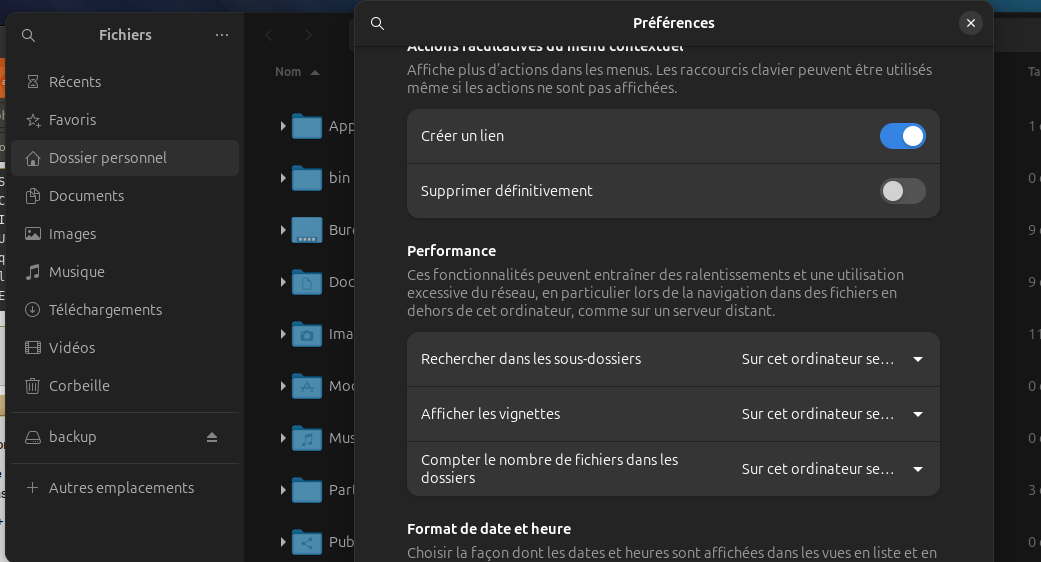
Task: Open Corbeille trash in sidebar
Action: [125, 386]
